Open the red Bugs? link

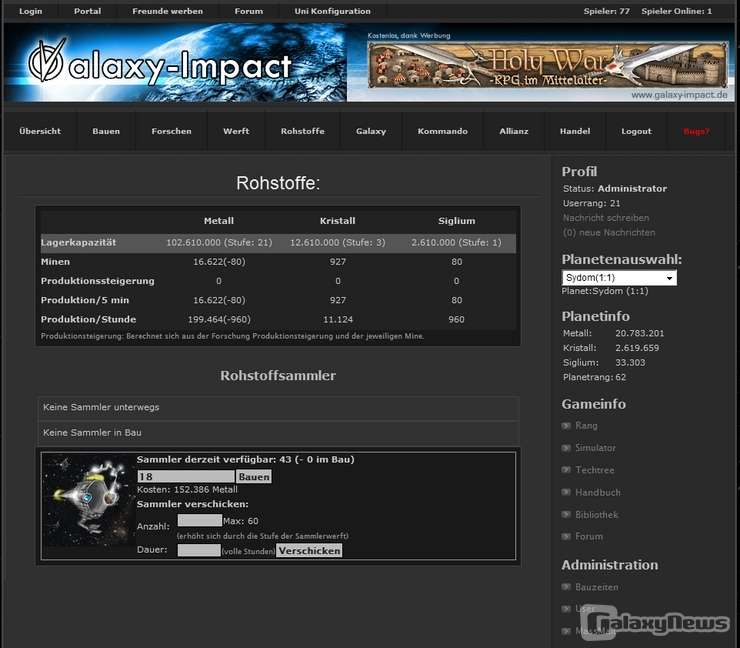pos(696,132)
